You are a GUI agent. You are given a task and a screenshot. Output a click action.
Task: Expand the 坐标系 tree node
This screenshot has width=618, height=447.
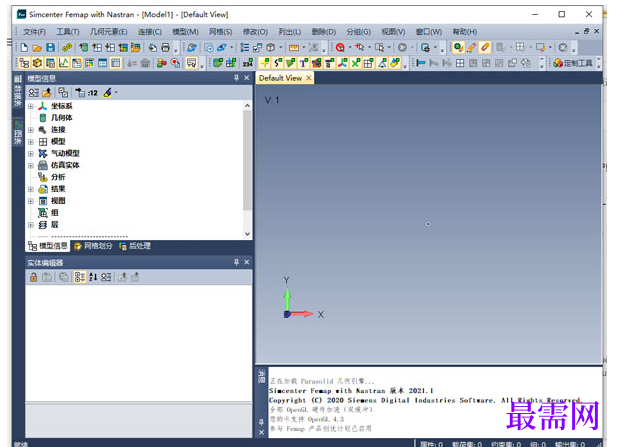tap(31, 106)
